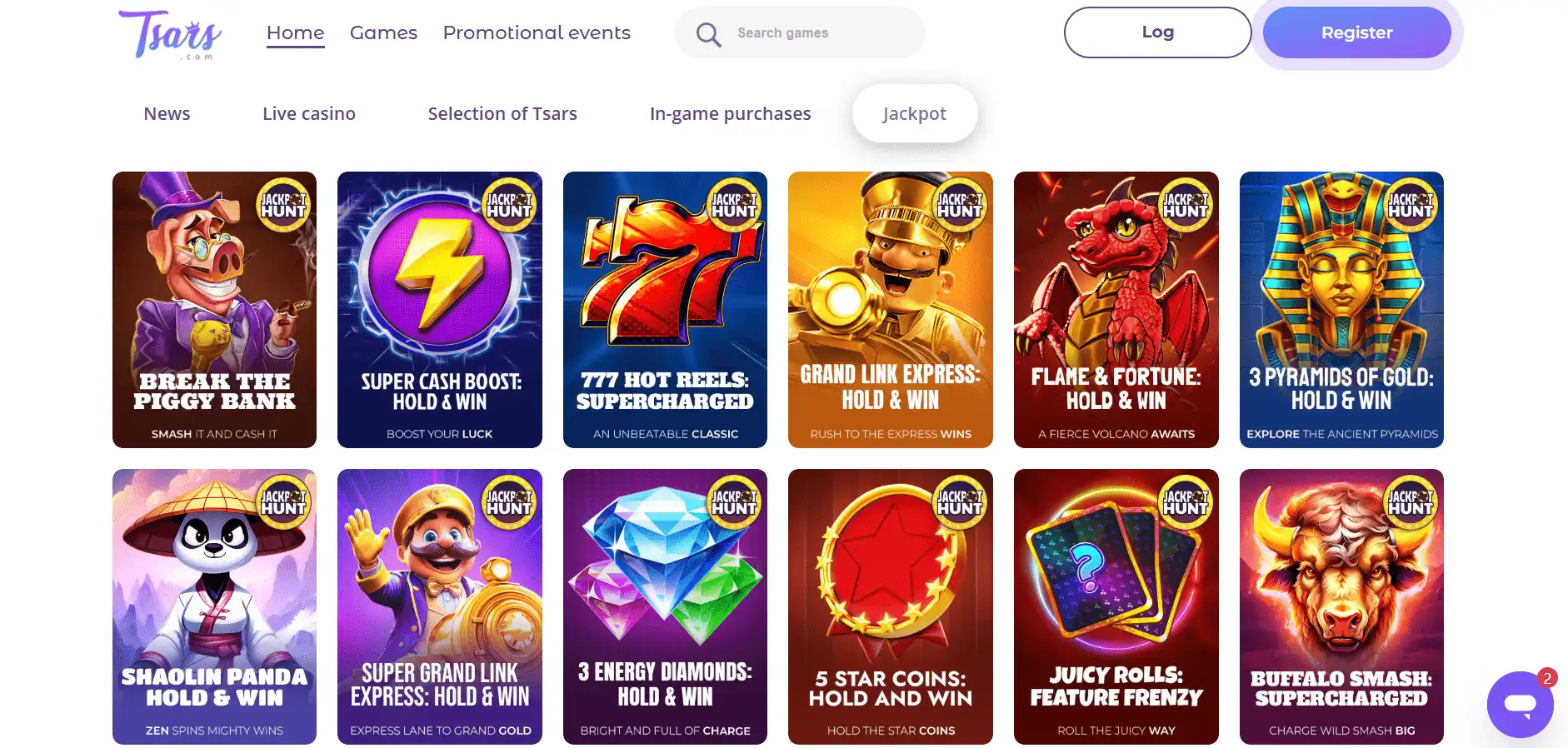1568x748 pixels.
Task: Switch to the Live casino tab
Action: point(309,113)
